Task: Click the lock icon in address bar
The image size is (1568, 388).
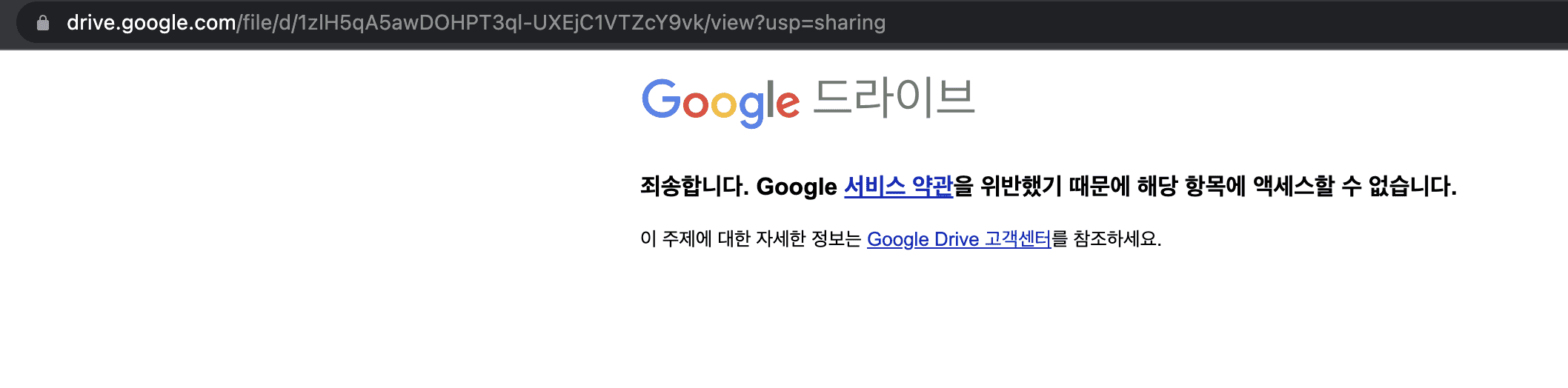Action: (x=43, y=23)
